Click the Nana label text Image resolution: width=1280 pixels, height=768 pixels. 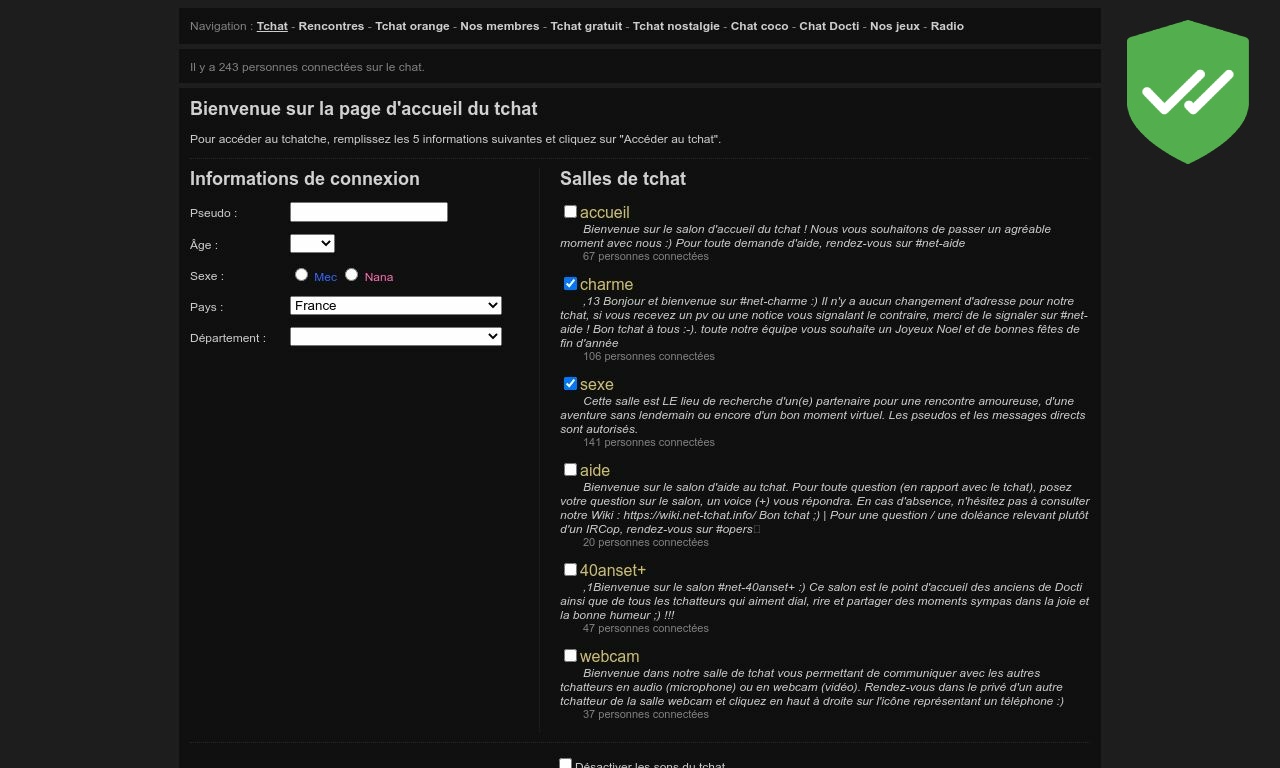click(x=379, y=277)
